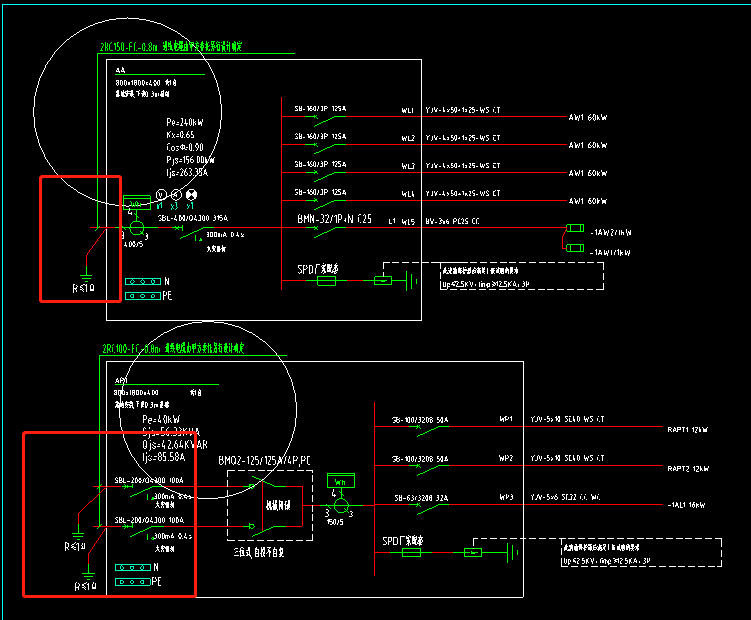Select the WL5 circuit label
751x620 pixels.
point(408,221)
